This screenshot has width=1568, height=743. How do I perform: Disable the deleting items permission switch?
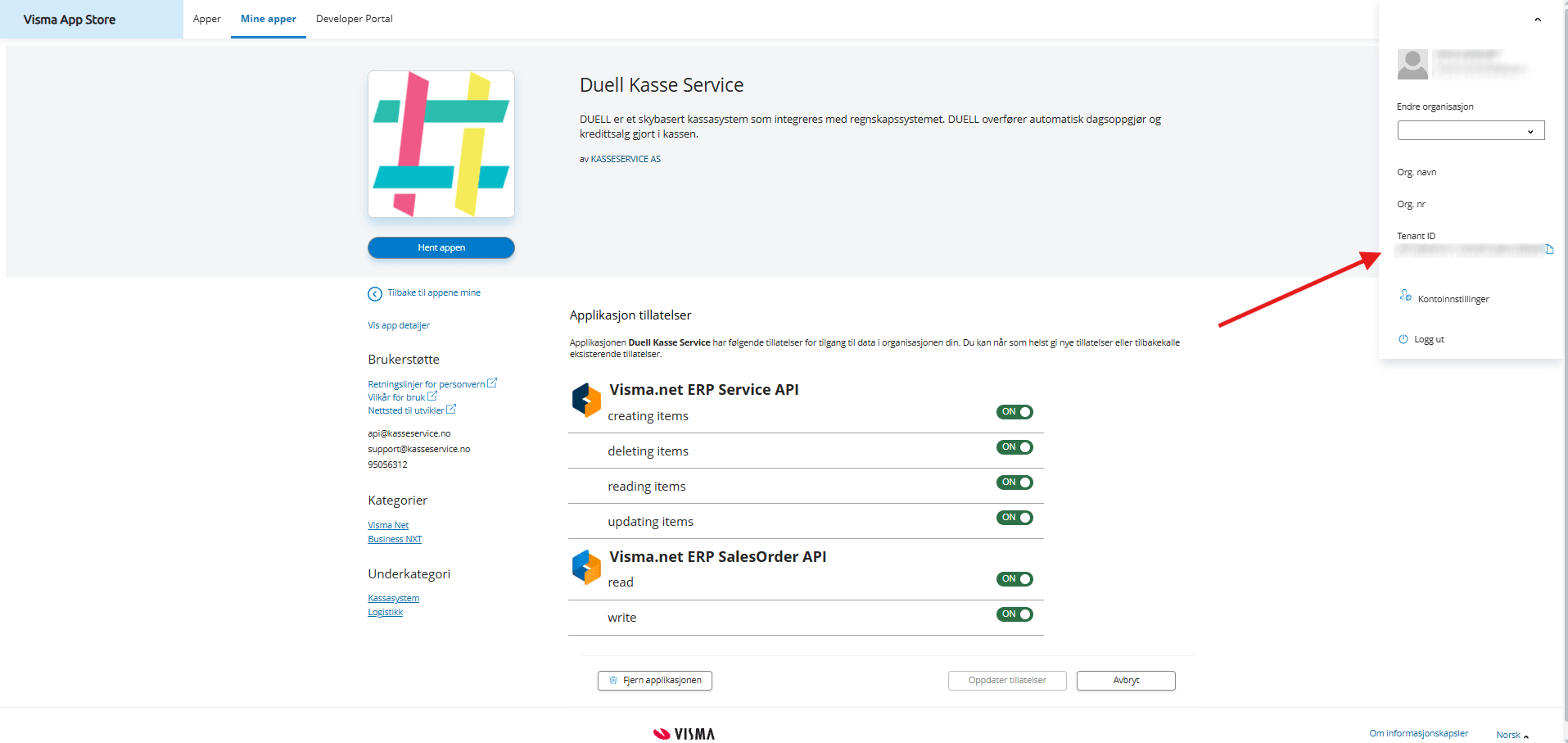point(1014,447)
